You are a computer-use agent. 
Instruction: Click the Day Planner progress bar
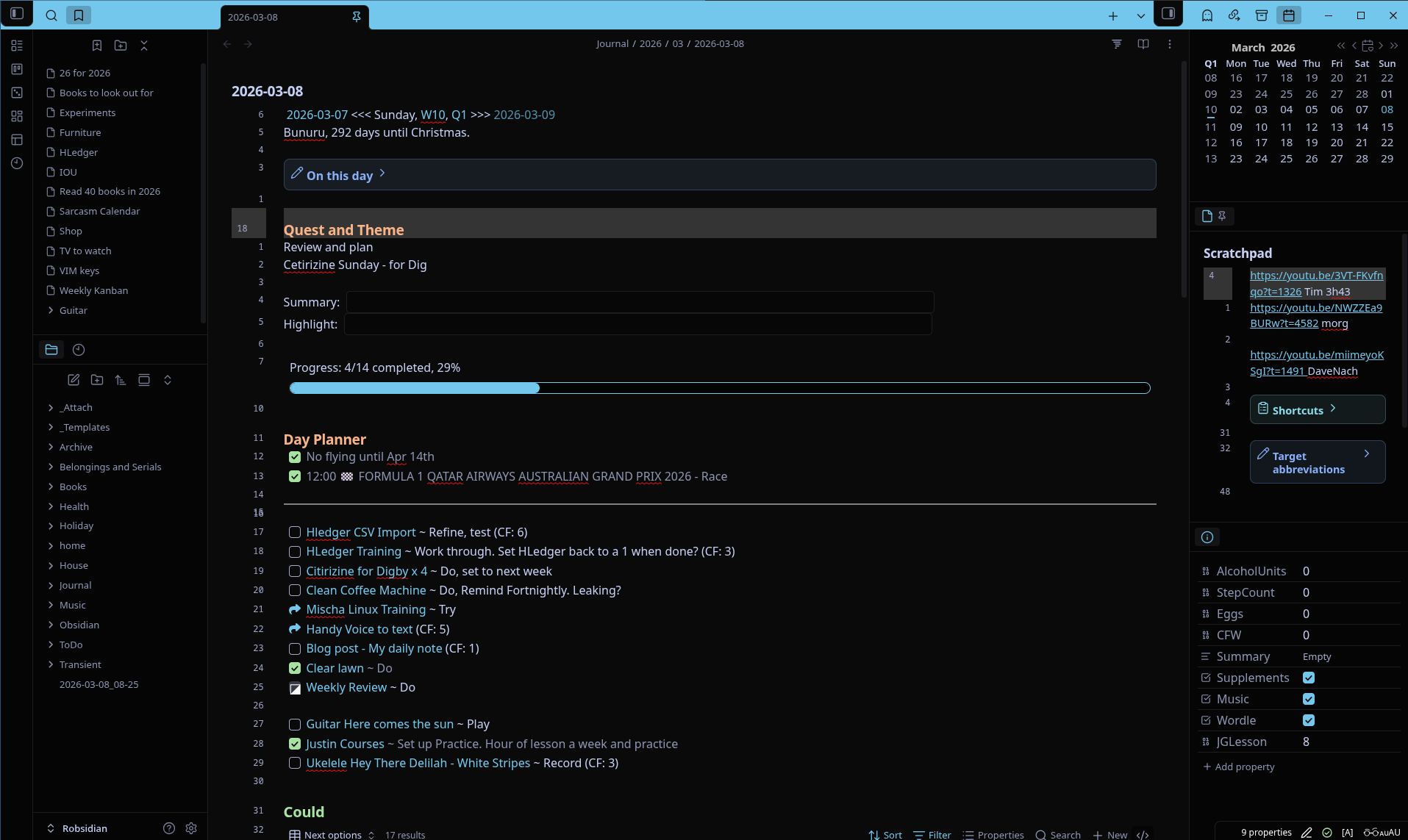pos(719,387)
